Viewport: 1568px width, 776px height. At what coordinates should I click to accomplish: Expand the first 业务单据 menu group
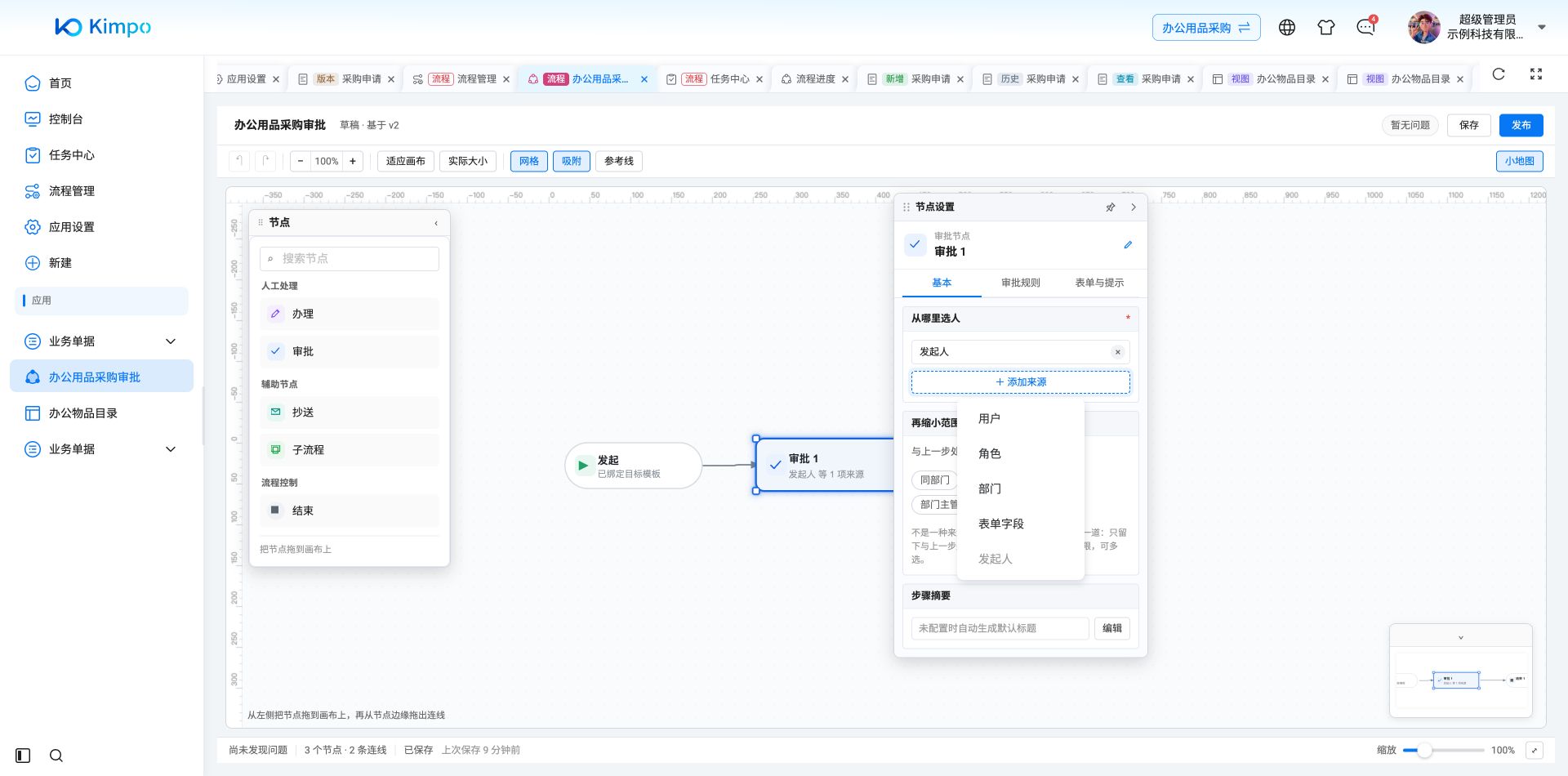pyautogui.click(x=171, y=341)
